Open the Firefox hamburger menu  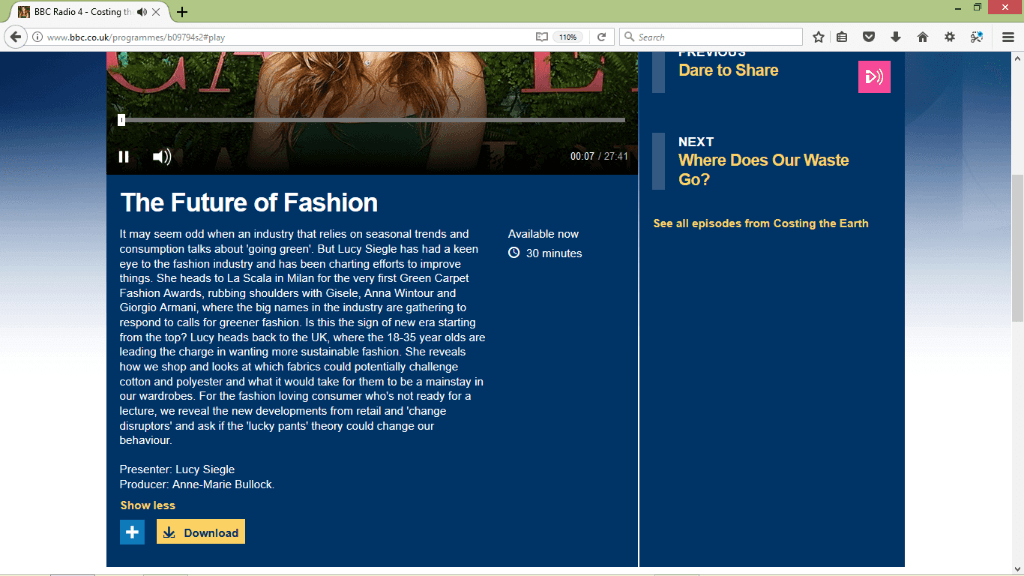coord(1008,37)
